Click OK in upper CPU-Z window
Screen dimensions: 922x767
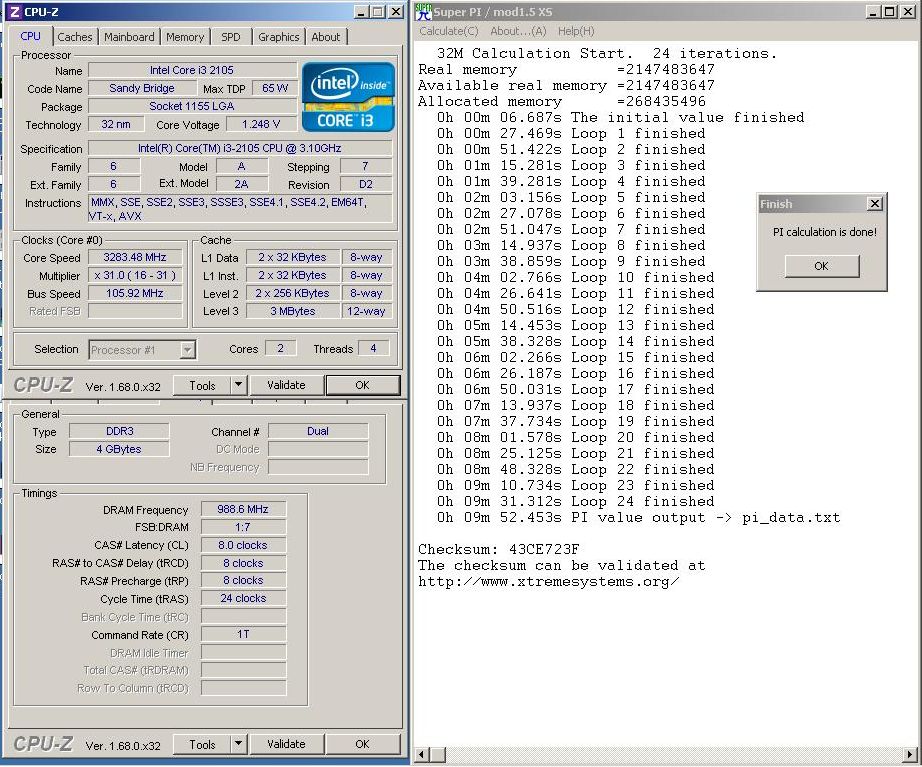(x=362, y=385)
